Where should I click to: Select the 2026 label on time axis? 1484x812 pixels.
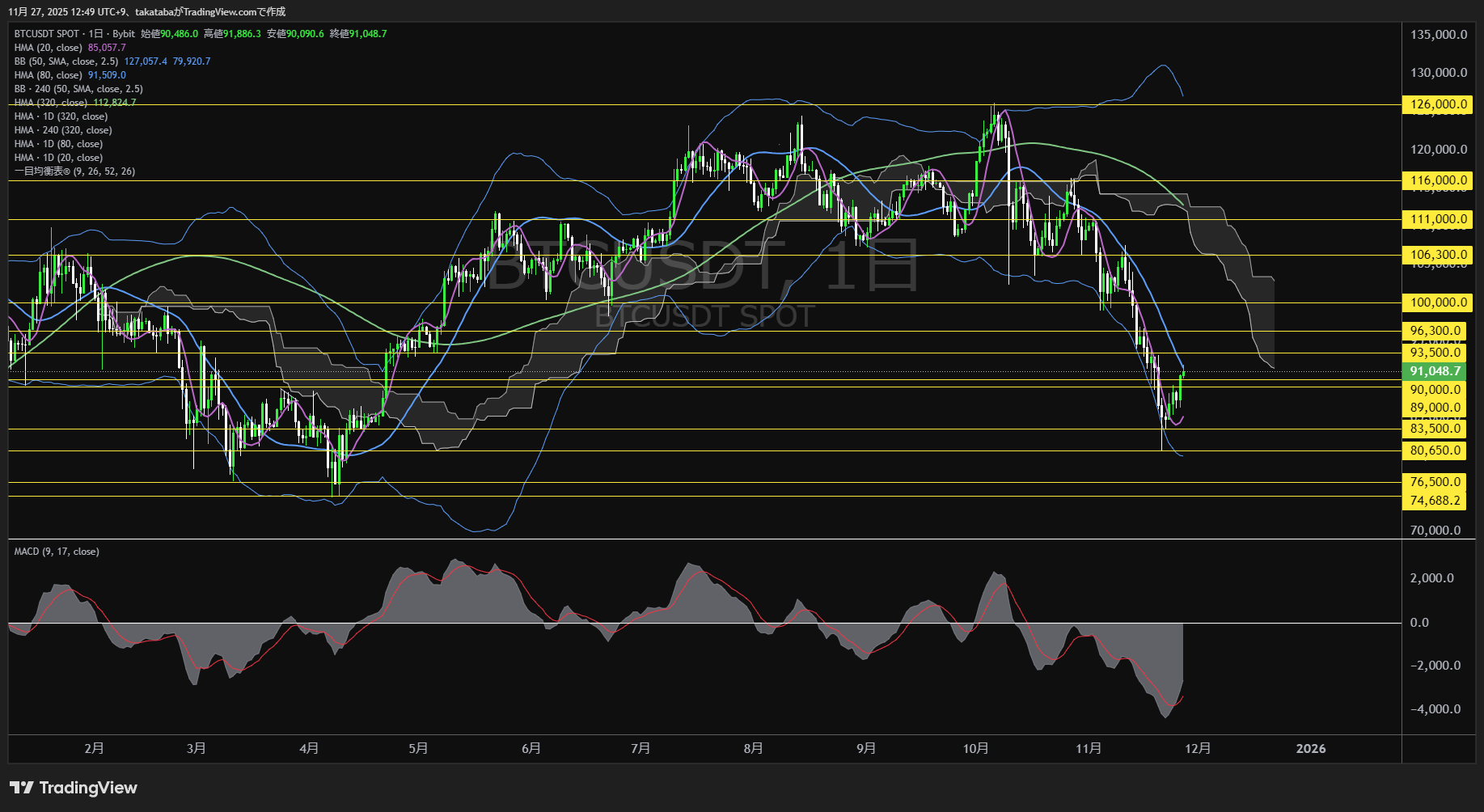click(1310, 749)
